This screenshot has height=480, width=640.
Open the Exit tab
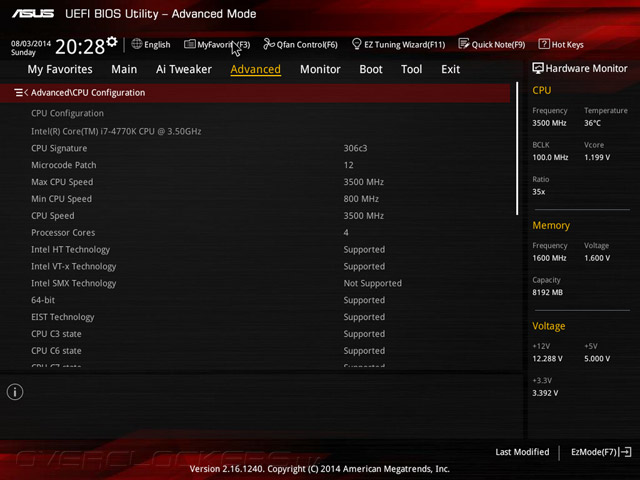(x=450, y=69)
